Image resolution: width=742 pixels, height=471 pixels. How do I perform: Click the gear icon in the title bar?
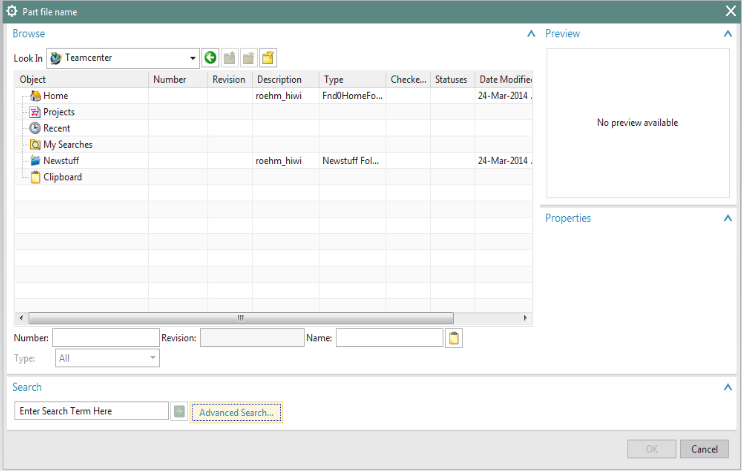(x=12, y=11)
